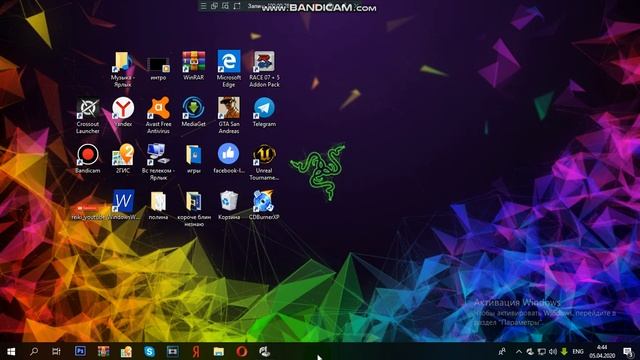Switch input language via ENG indicator
This screenshot has height=360, width=640.
578,351
